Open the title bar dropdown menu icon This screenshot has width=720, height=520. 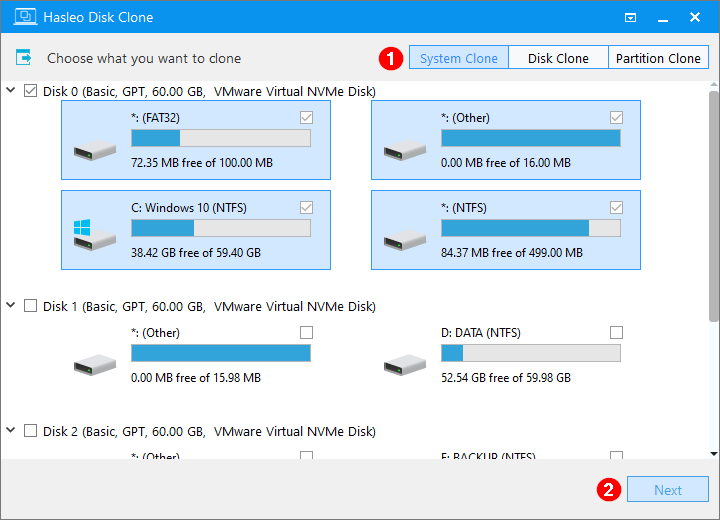[630, 17]
